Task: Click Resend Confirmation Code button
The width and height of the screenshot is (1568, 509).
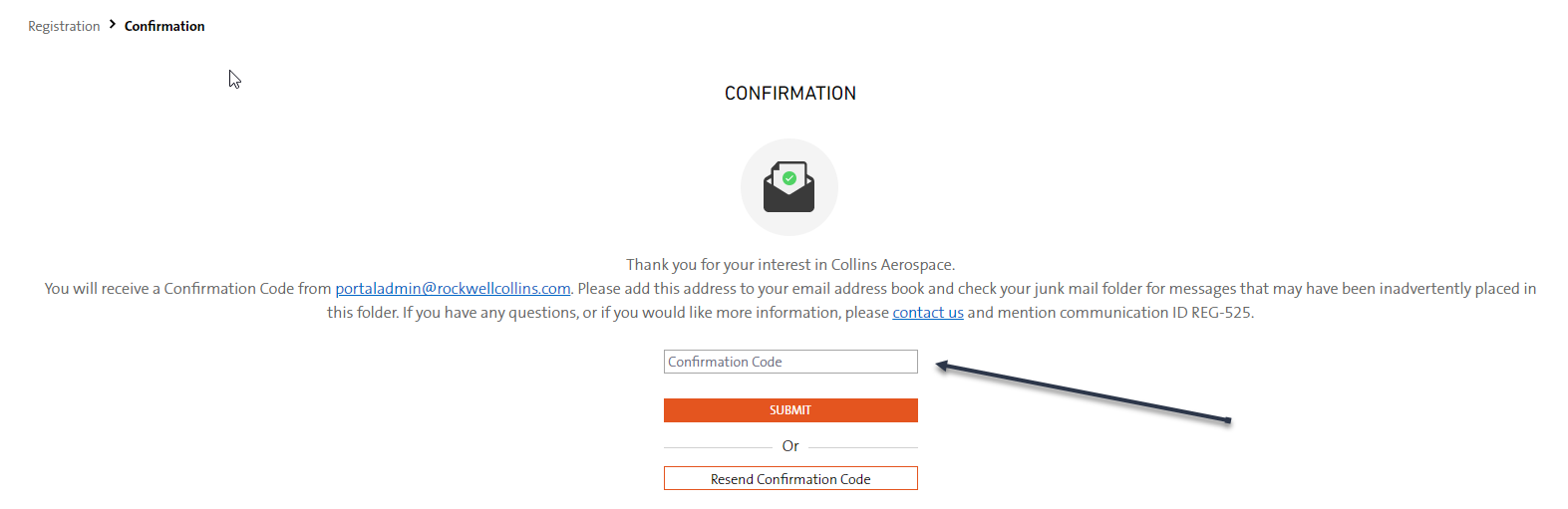Action: 789,479
